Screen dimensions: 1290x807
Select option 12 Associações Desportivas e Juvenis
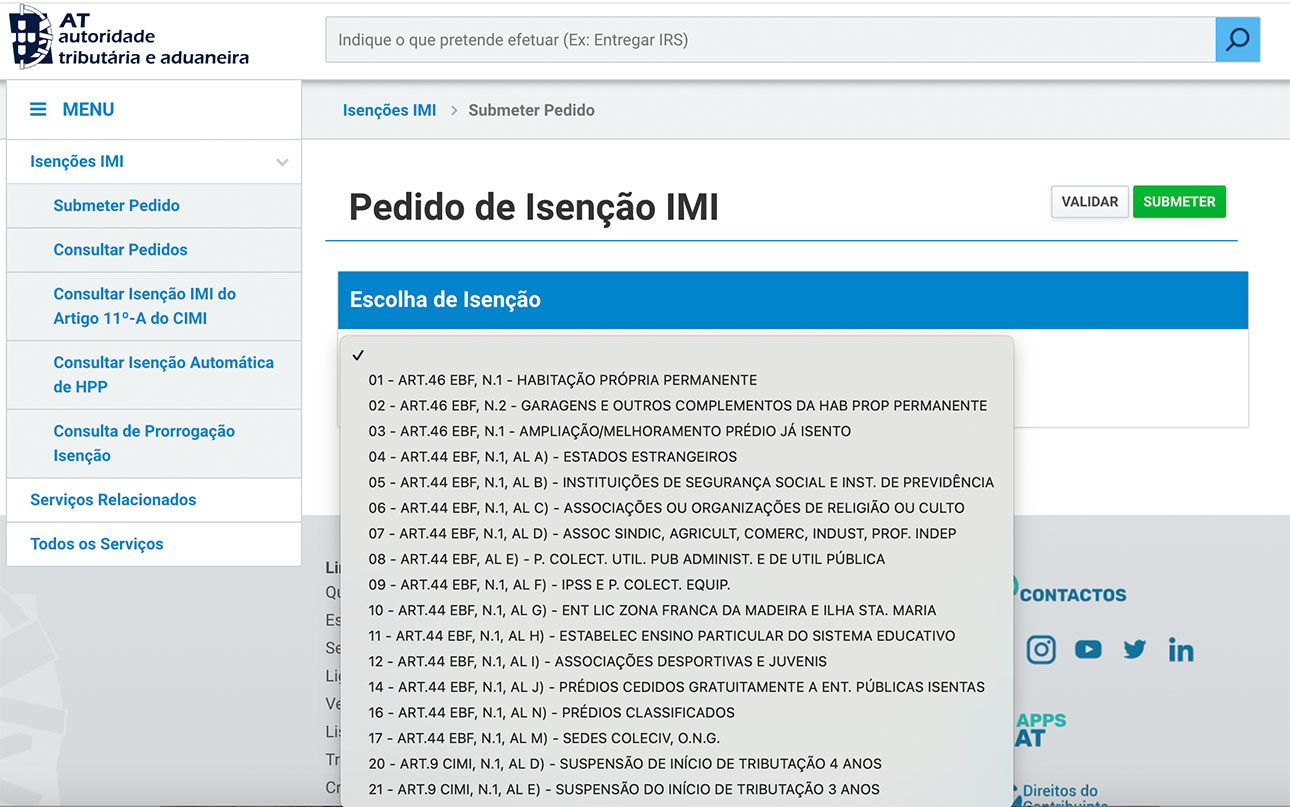click(x=597, y=662)
